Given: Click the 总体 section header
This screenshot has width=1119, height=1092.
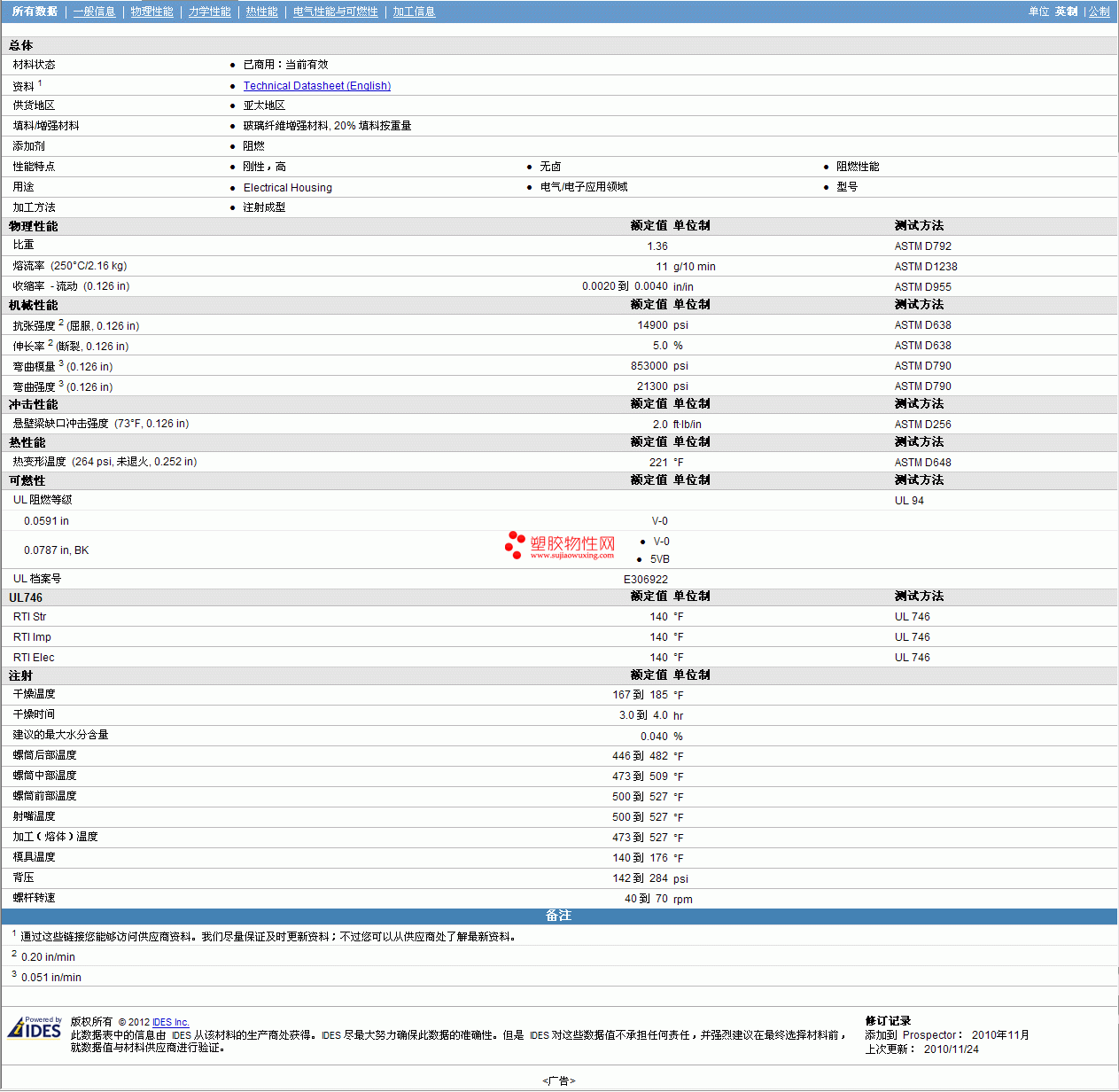Looking at the screenshot, I should 21,45.
